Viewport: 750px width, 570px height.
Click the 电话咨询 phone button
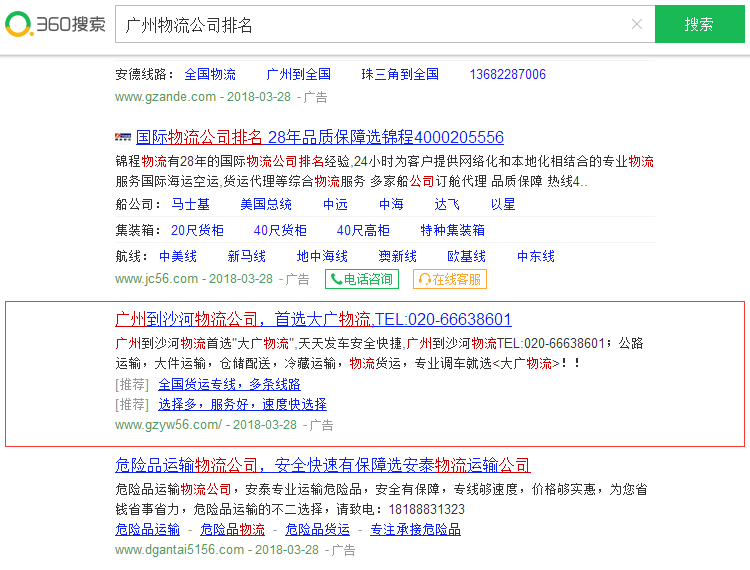tap(361, 280)
